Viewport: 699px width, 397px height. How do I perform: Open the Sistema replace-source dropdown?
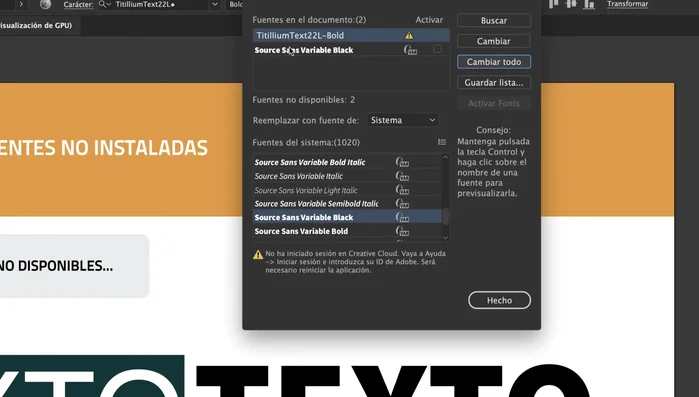point(403,120)
